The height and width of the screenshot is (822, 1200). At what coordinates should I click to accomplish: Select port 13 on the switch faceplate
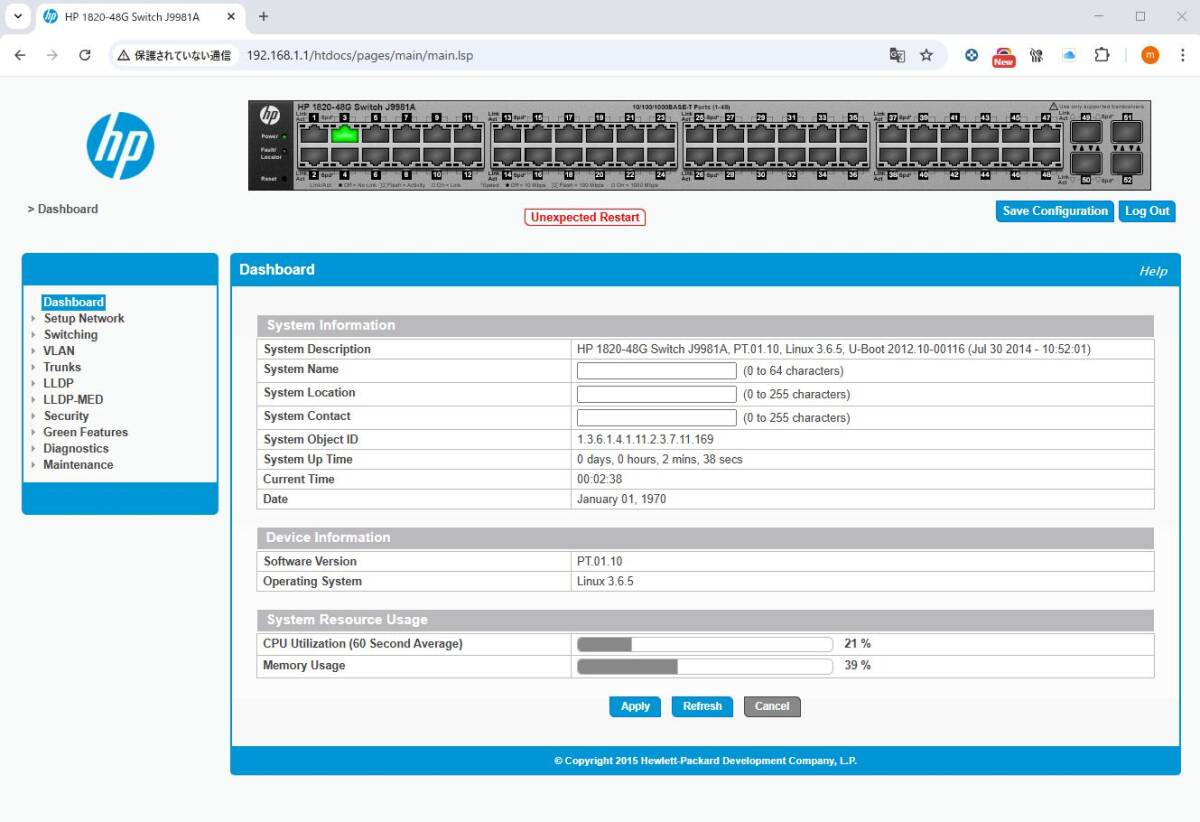(507, 135)
